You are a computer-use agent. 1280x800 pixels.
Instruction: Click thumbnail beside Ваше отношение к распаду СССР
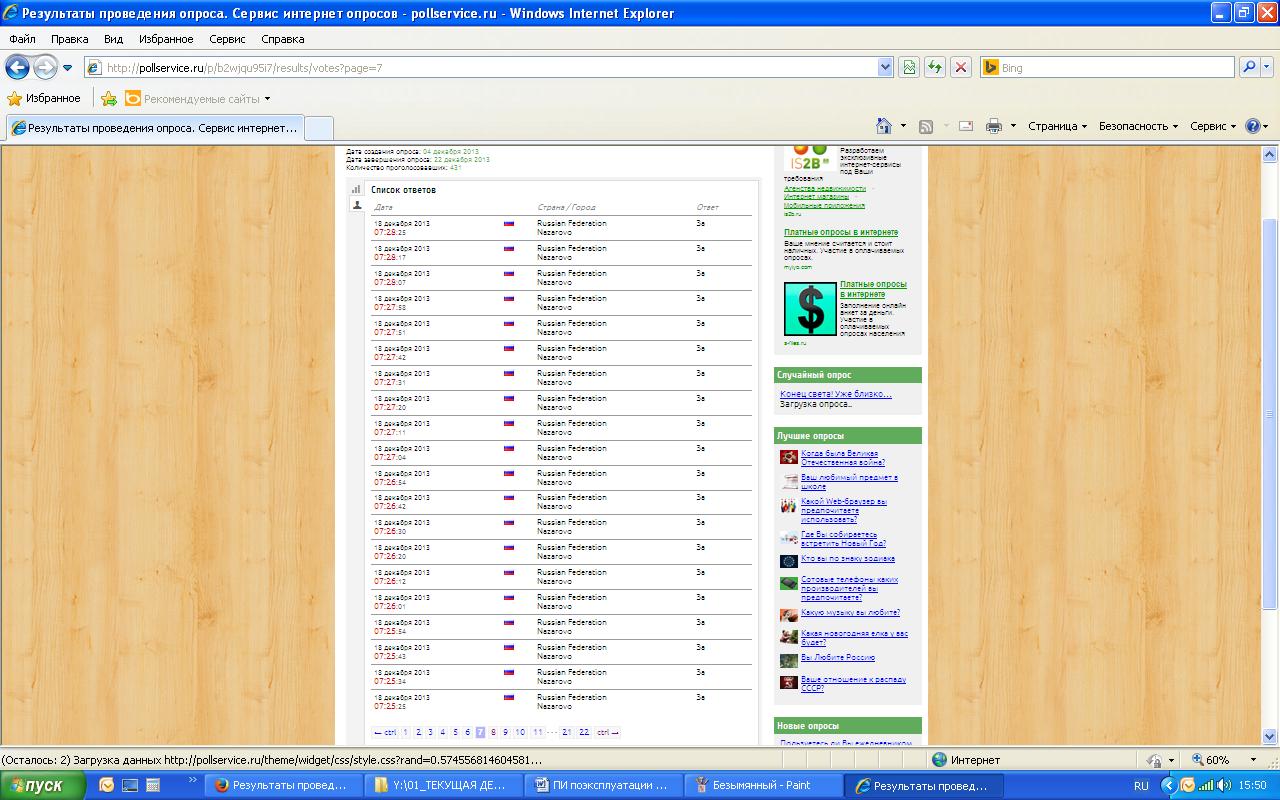click(789, 683)
